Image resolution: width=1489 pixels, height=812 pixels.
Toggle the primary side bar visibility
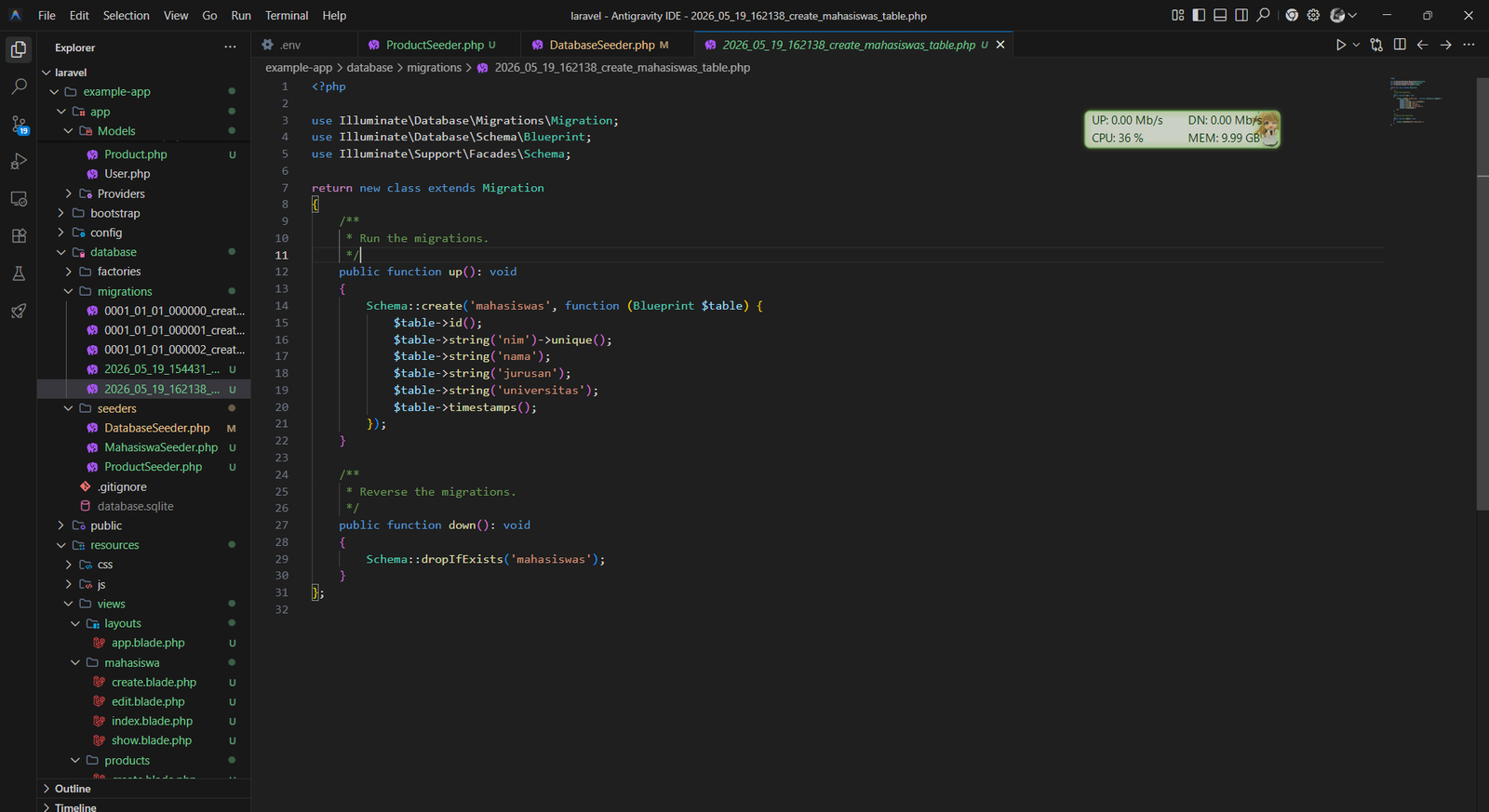pos(1199,15)
